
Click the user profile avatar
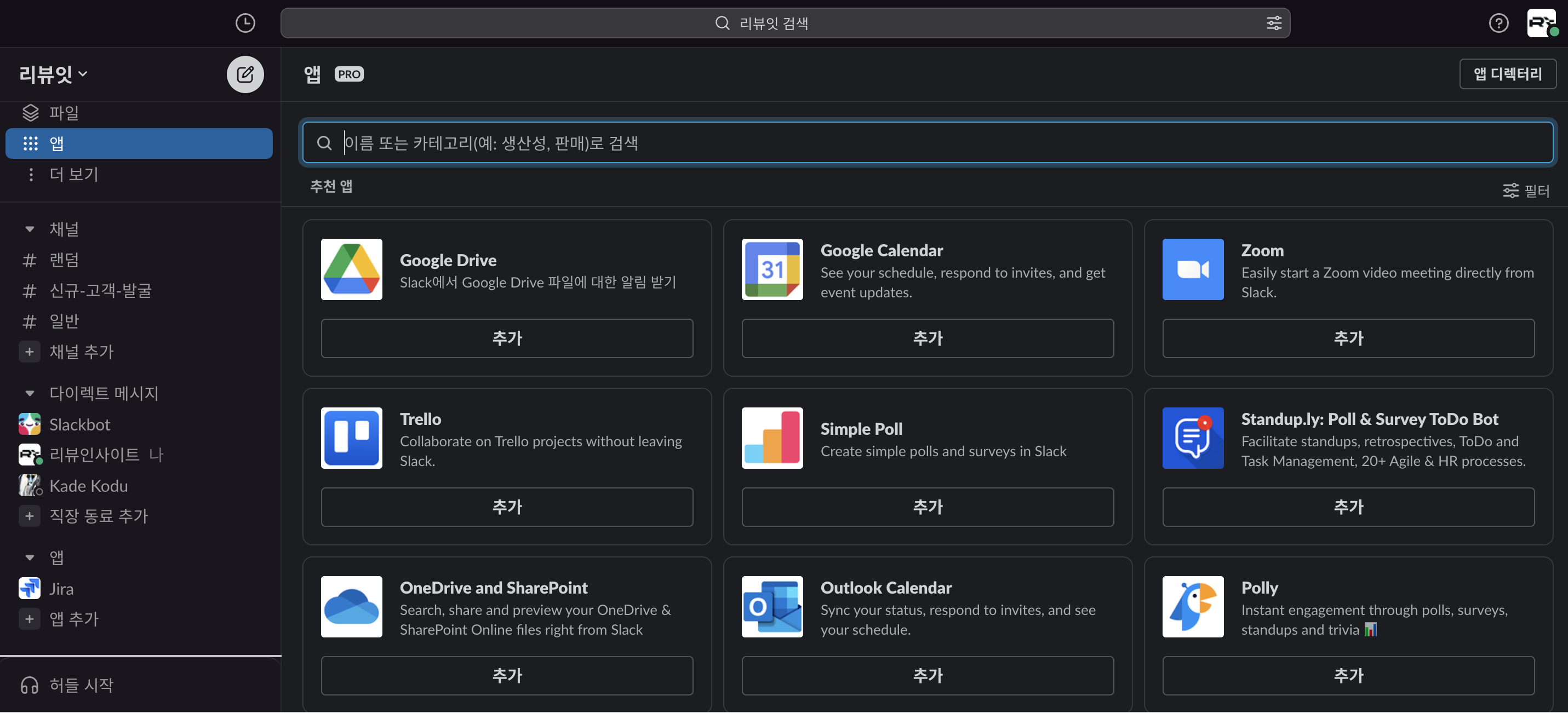(1541, 23)
